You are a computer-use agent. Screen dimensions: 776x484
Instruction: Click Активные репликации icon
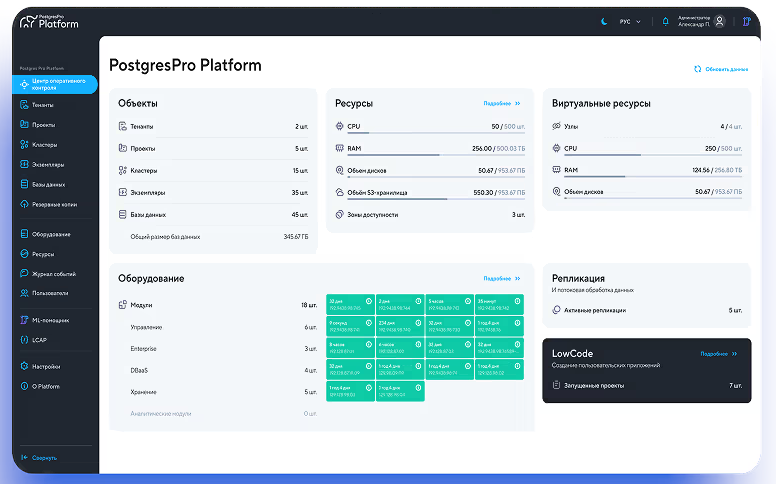556,310
